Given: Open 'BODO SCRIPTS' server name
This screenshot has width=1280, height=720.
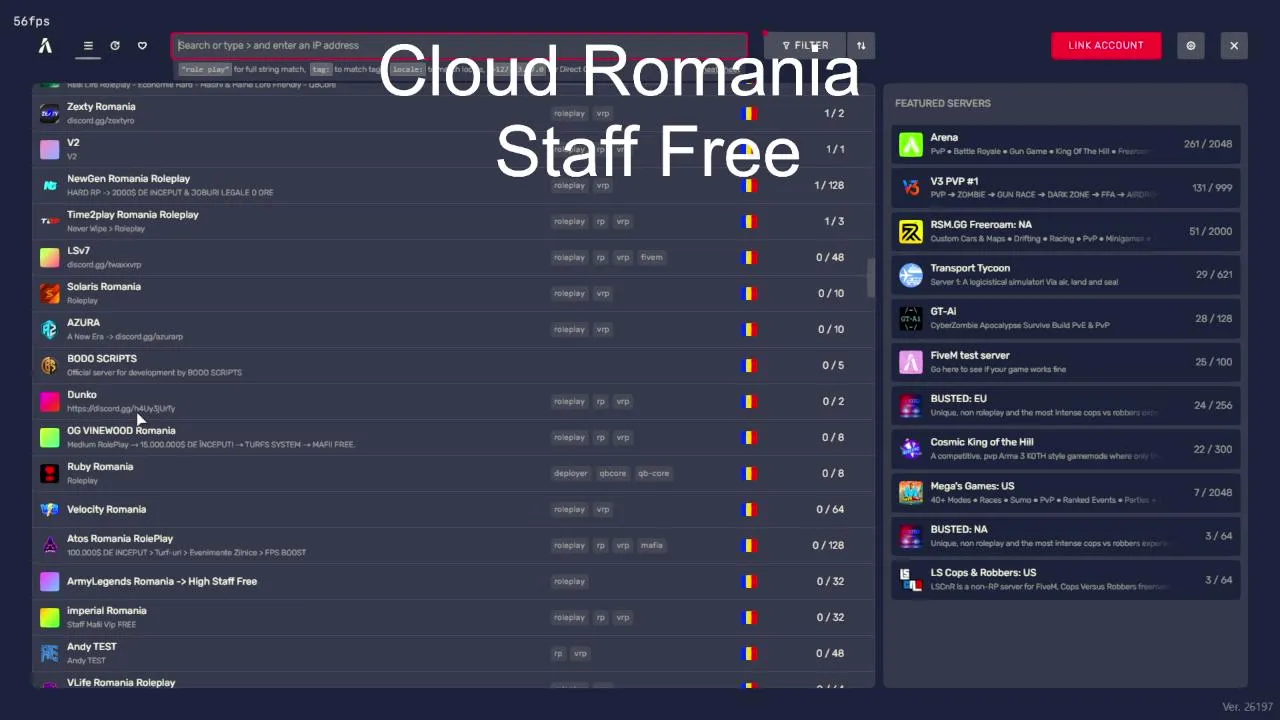Looking at the screenshot, I should tap(102, 358).
